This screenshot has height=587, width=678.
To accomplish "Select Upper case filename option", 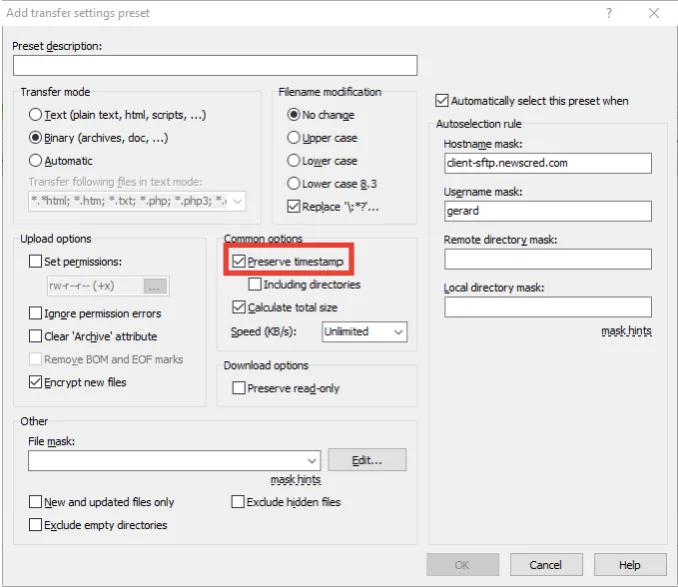I will click(x=293, y=137).
